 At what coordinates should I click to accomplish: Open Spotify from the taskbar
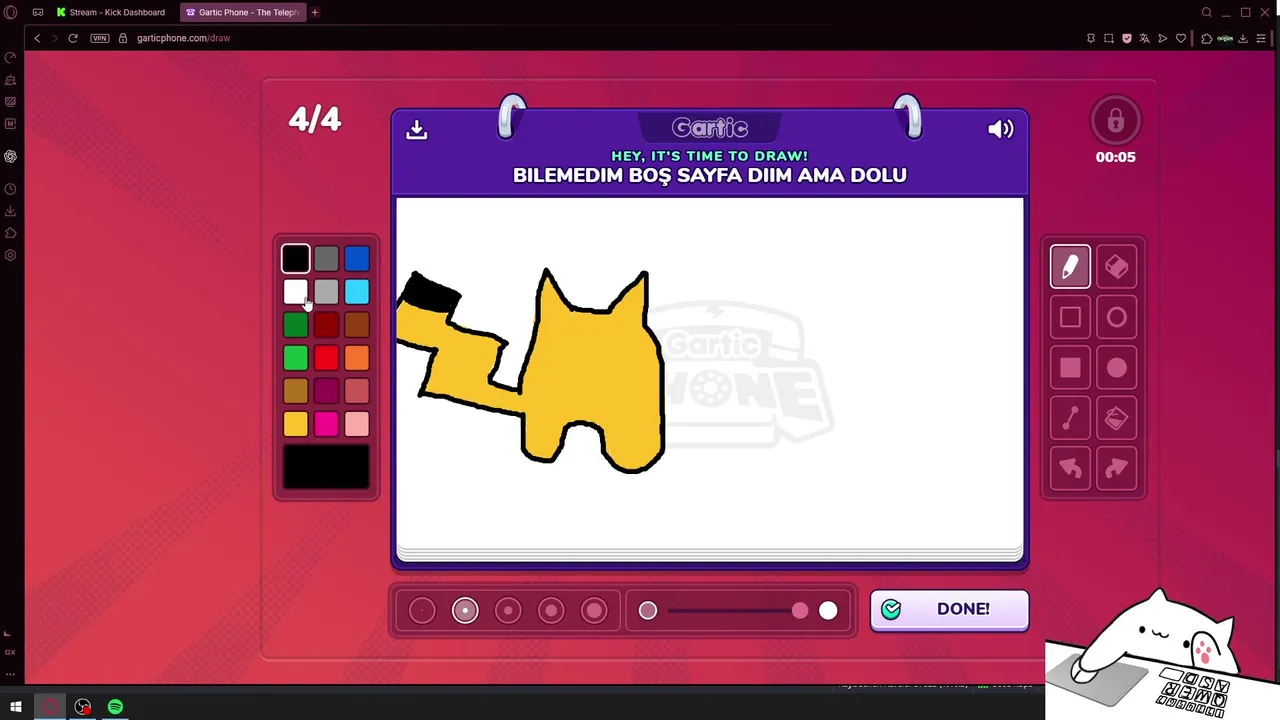[115, 707]
